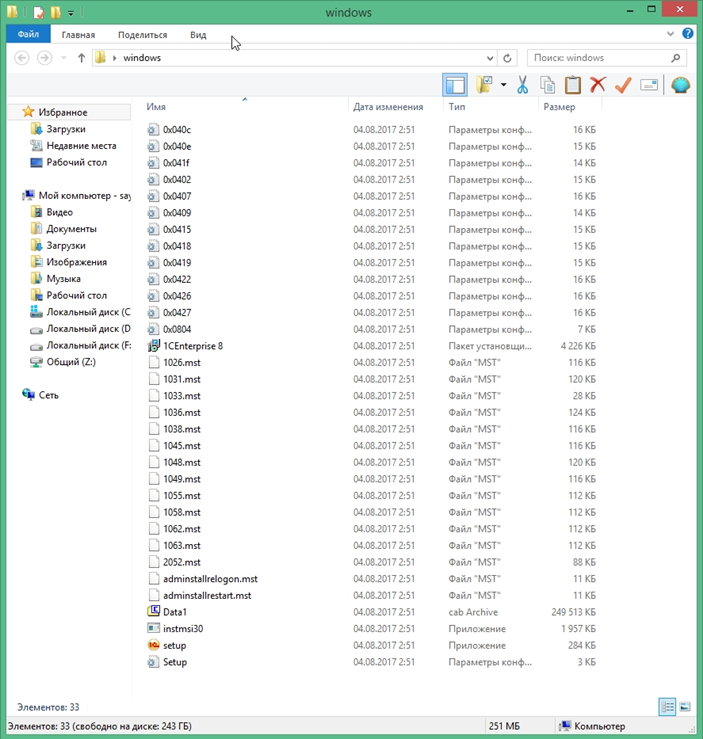
Task: Select the 1CEnterprise 8 installer file
Action: [x=193, y=346]
